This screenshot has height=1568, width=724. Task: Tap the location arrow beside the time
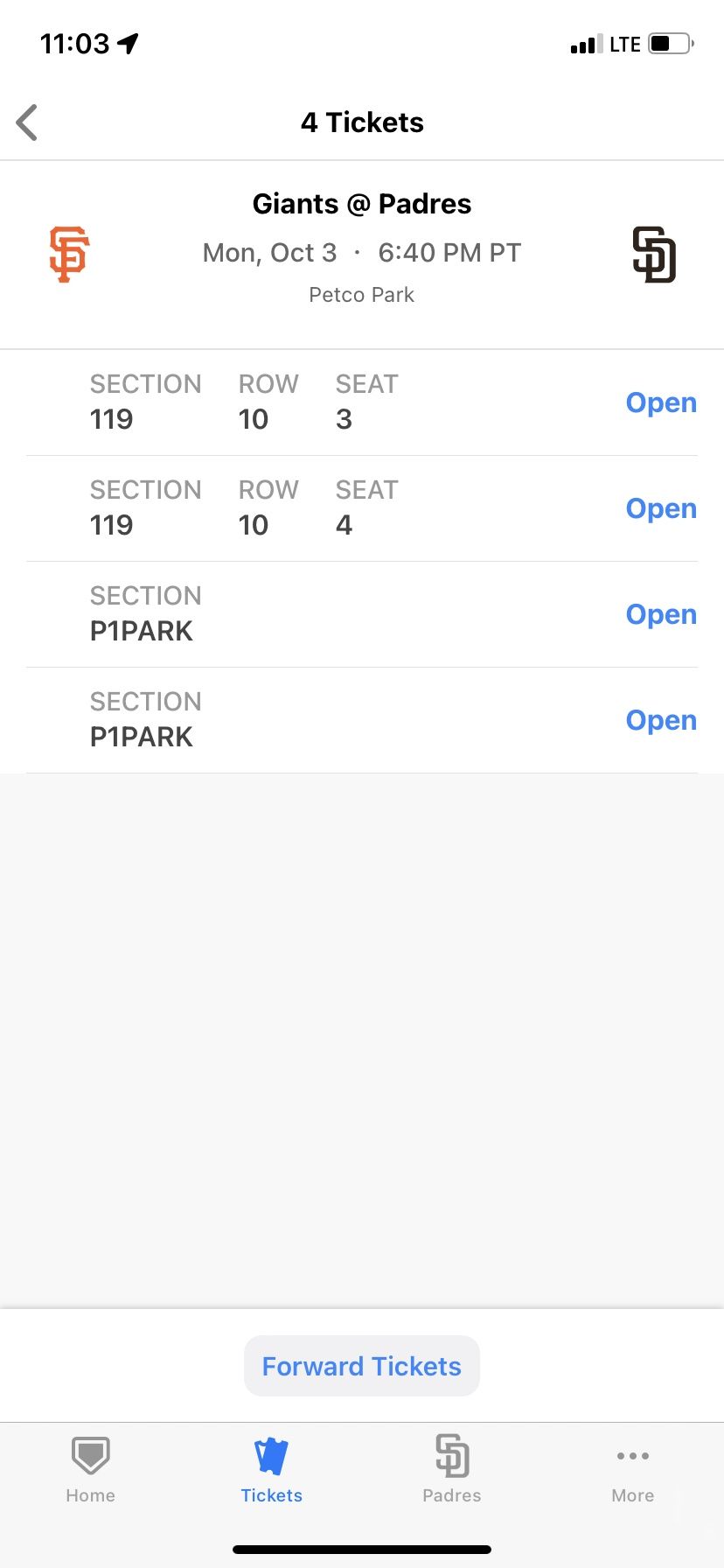click(x=129, y=43)
